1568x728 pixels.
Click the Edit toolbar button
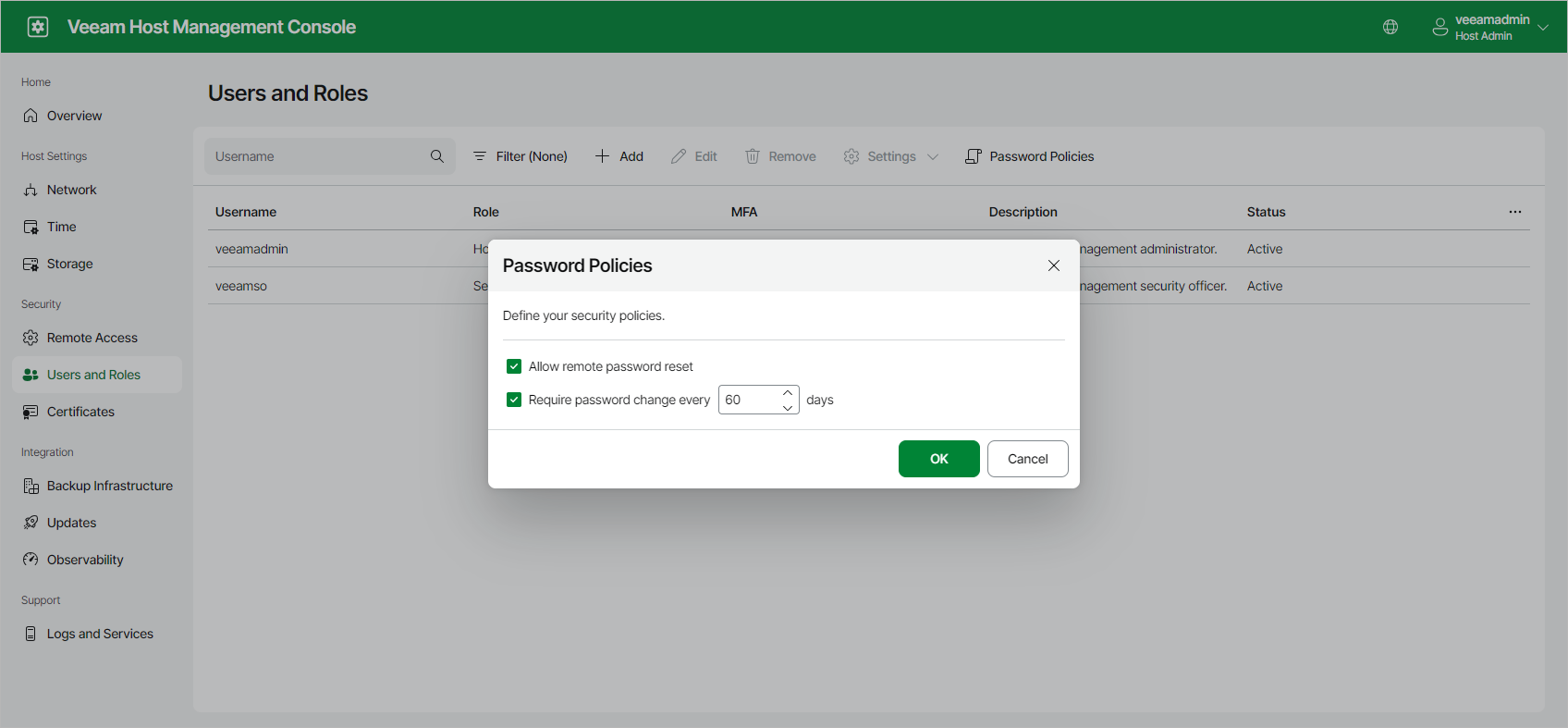point(694,156)
